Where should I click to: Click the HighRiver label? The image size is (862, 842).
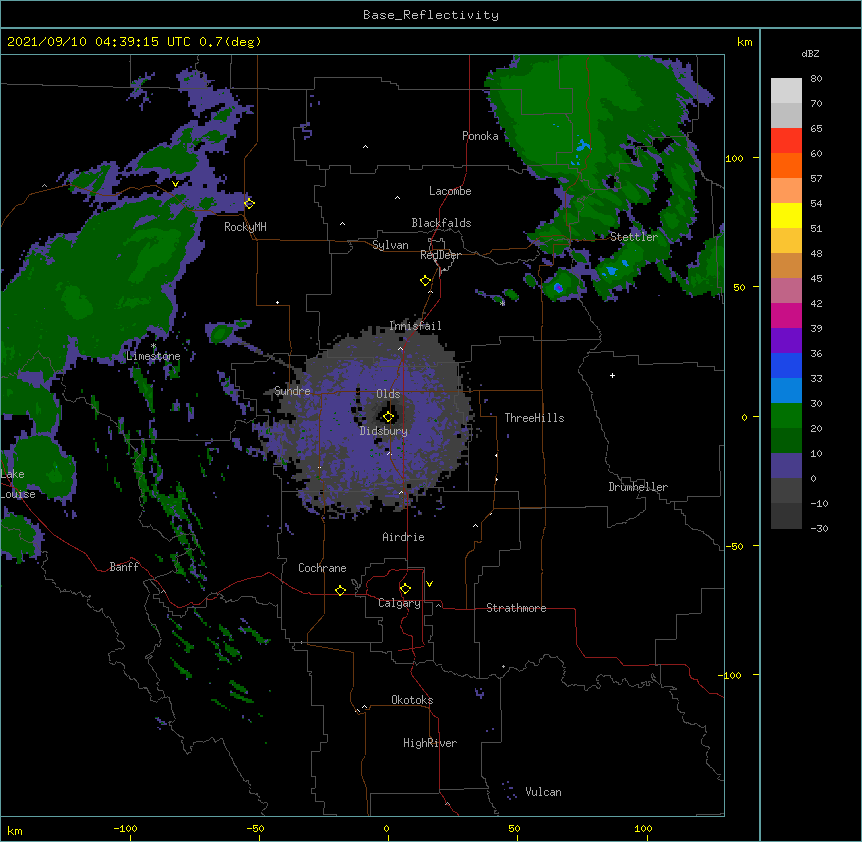click(430, 743)
